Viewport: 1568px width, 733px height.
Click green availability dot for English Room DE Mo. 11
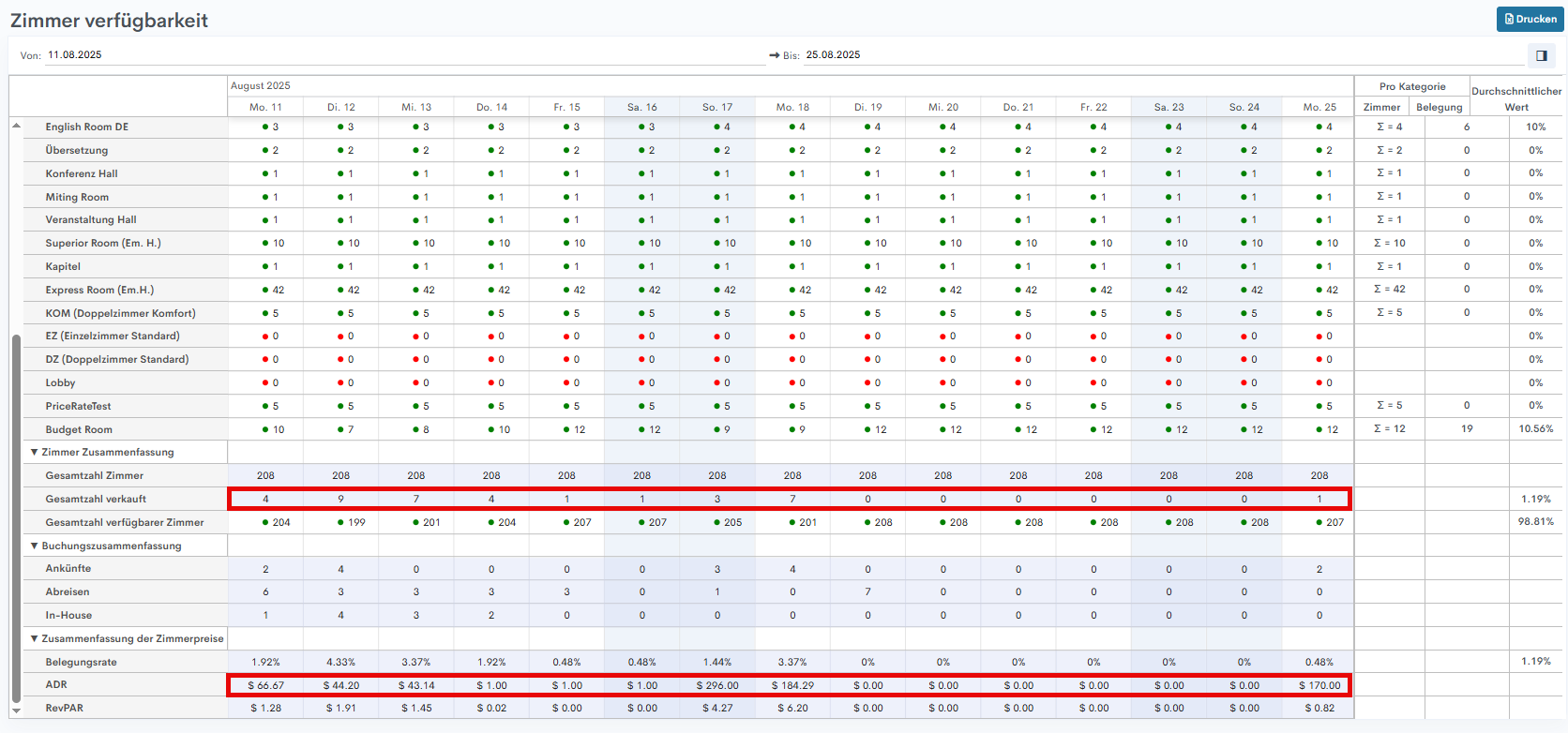[x=265, y=127]
